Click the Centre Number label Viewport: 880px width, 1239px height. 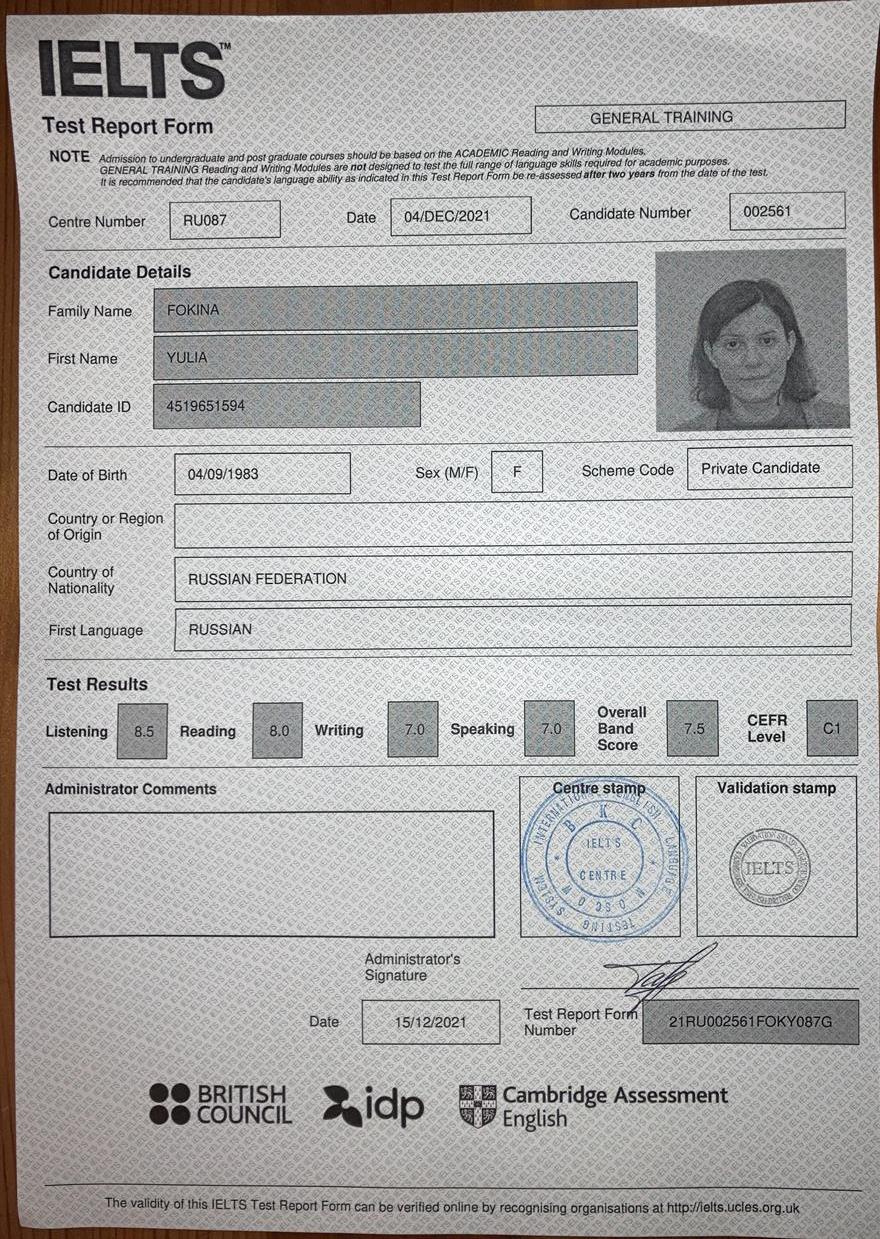(97, 222)
